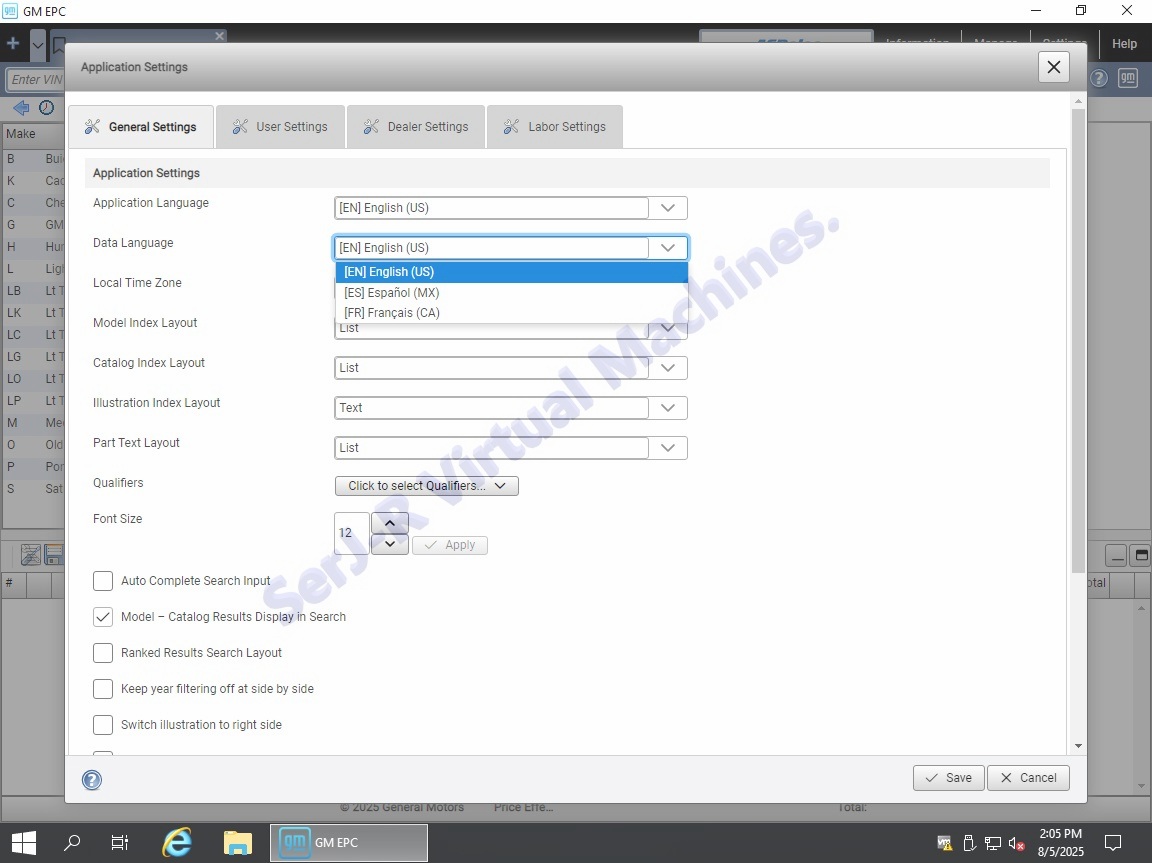The height and width of the screenshot is (863, 1152).
Task: Expand the Illustration Index Layout dropdown
Action: (x=668, y=408)
